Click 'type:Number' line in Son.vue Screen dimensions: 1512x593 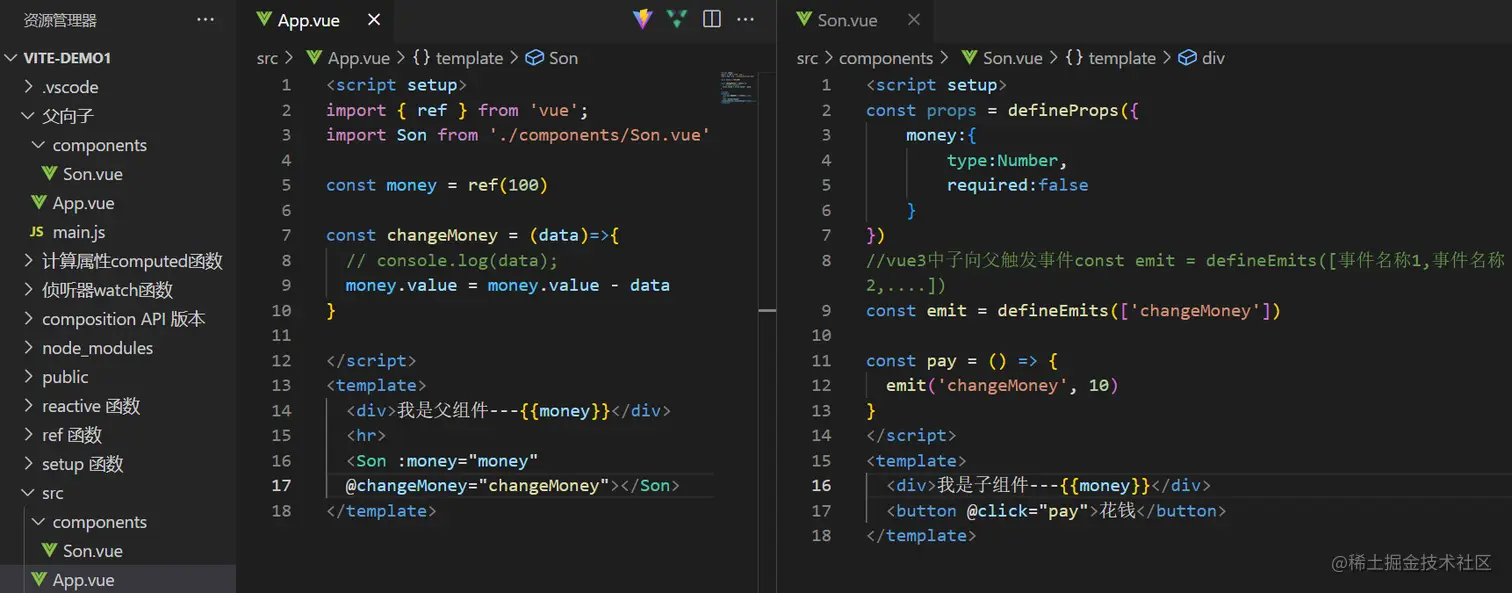(x=1007, y=160)
